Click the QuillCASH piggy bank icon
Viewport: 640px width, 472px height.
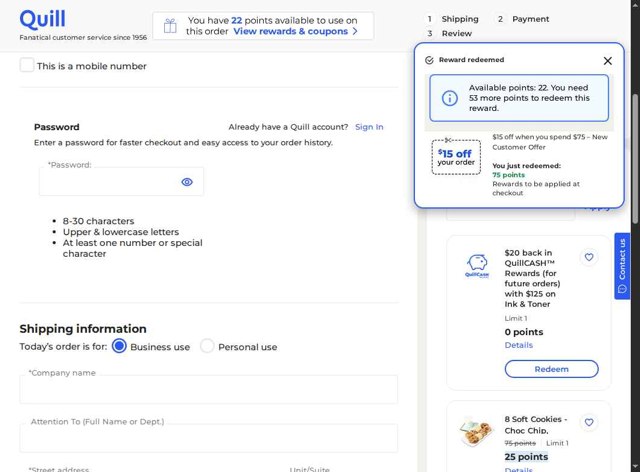(477, 265)
